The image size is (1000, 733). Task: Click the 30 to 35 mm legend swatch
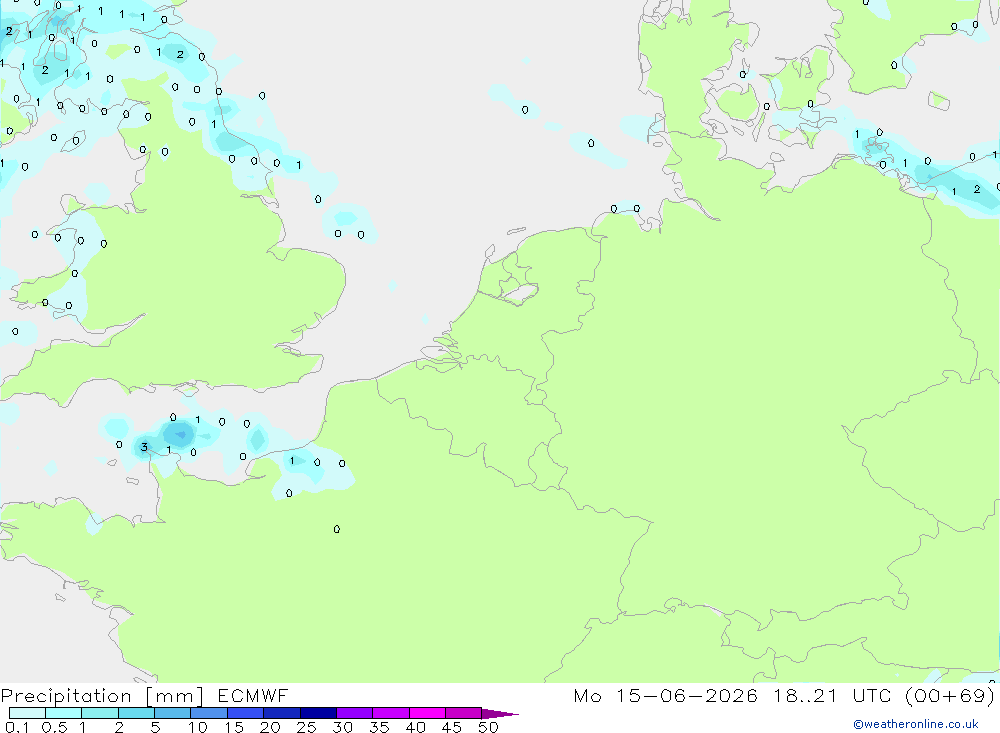pyautogui.click(x=354, y=713)
